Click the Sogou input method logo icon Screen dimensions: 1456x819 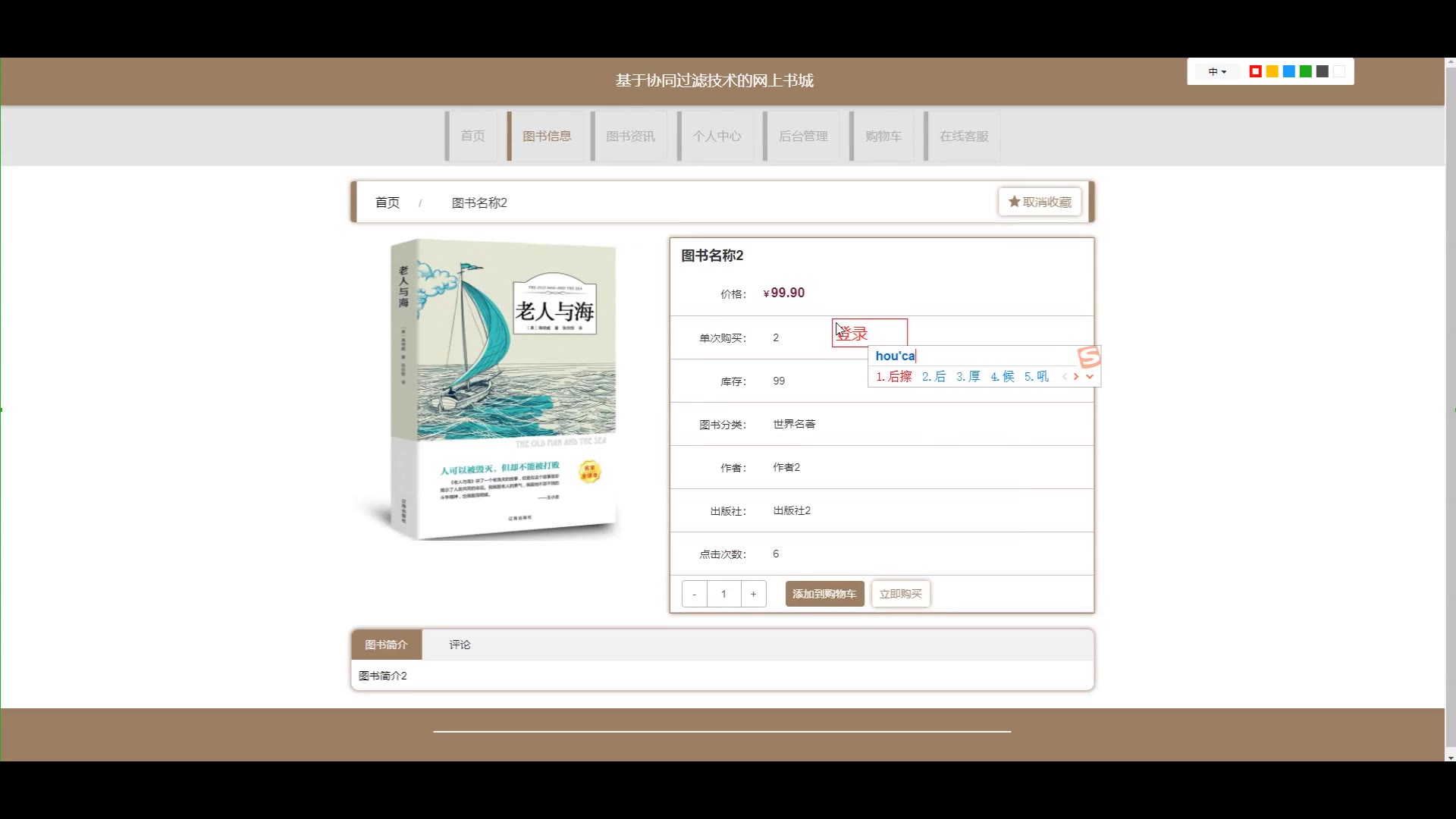pos(1089,356)
